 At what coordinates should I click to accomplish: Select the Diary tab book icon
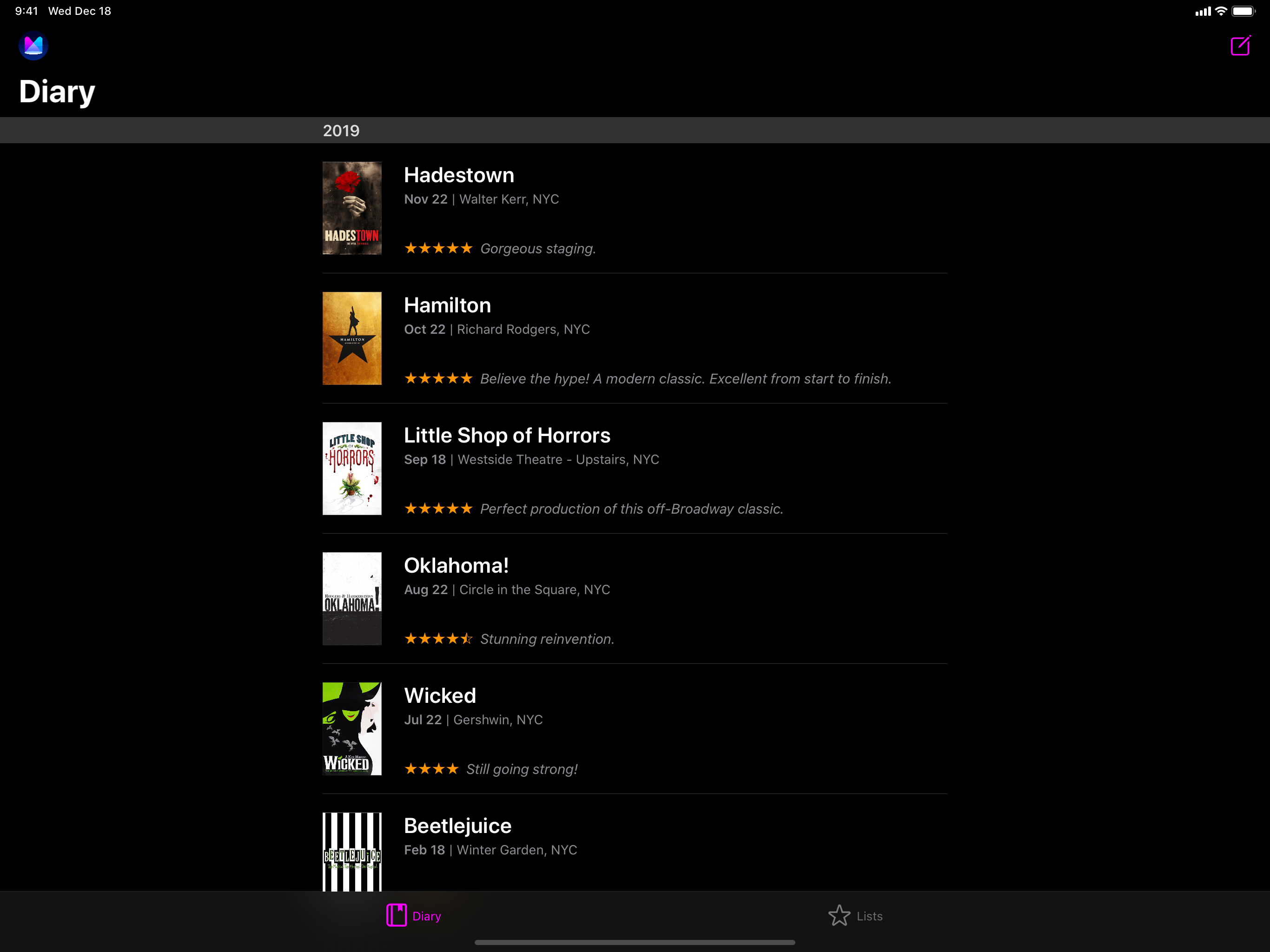tap(396, 915)
